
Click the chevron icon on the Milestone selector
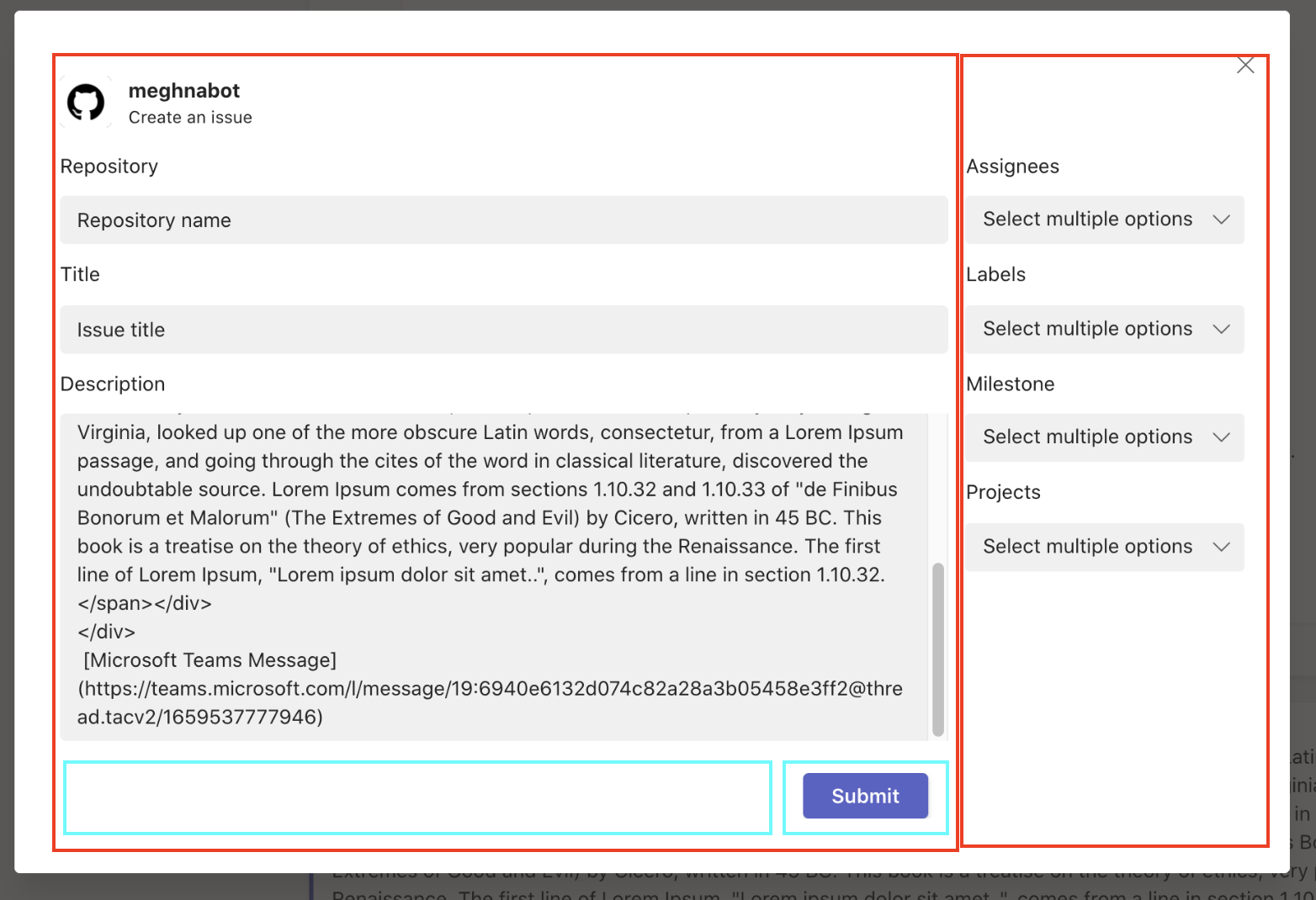pos(1222,437)
